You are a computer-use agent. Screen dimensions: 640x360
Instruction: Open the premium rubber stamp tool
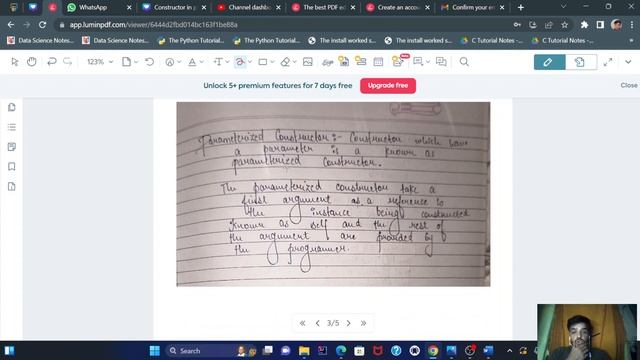pos(344,62)
